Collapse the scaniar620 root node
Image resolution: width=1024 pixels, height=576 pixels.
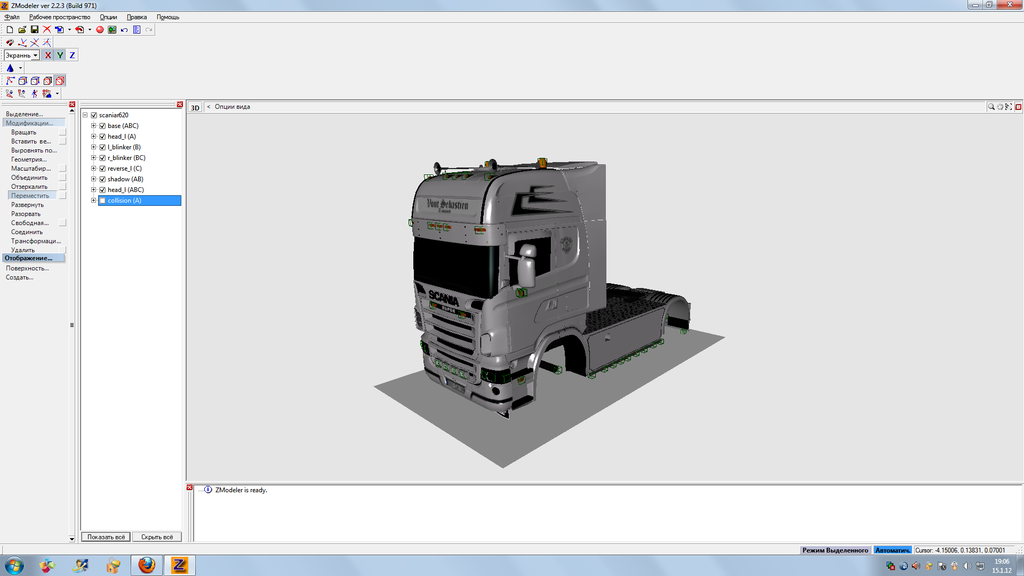(85, 115)
